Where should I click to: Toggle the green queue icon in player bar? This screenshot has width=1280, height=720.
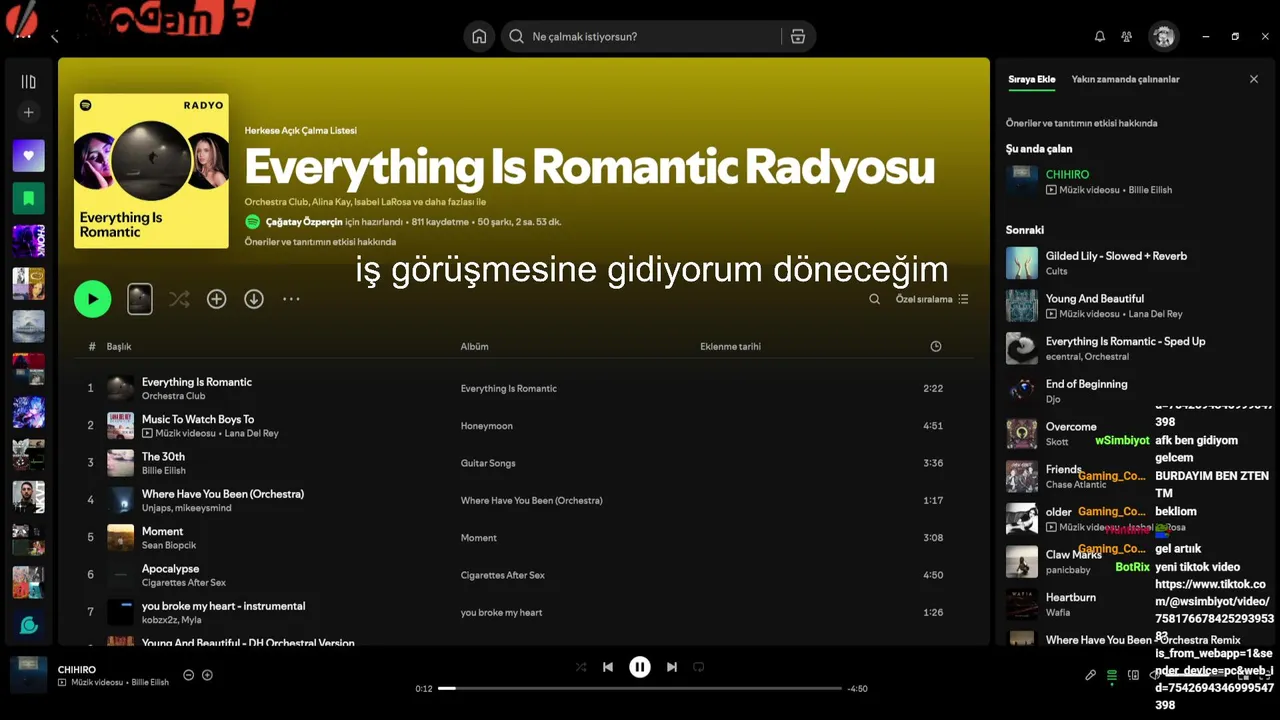[x=1112, y=676]
